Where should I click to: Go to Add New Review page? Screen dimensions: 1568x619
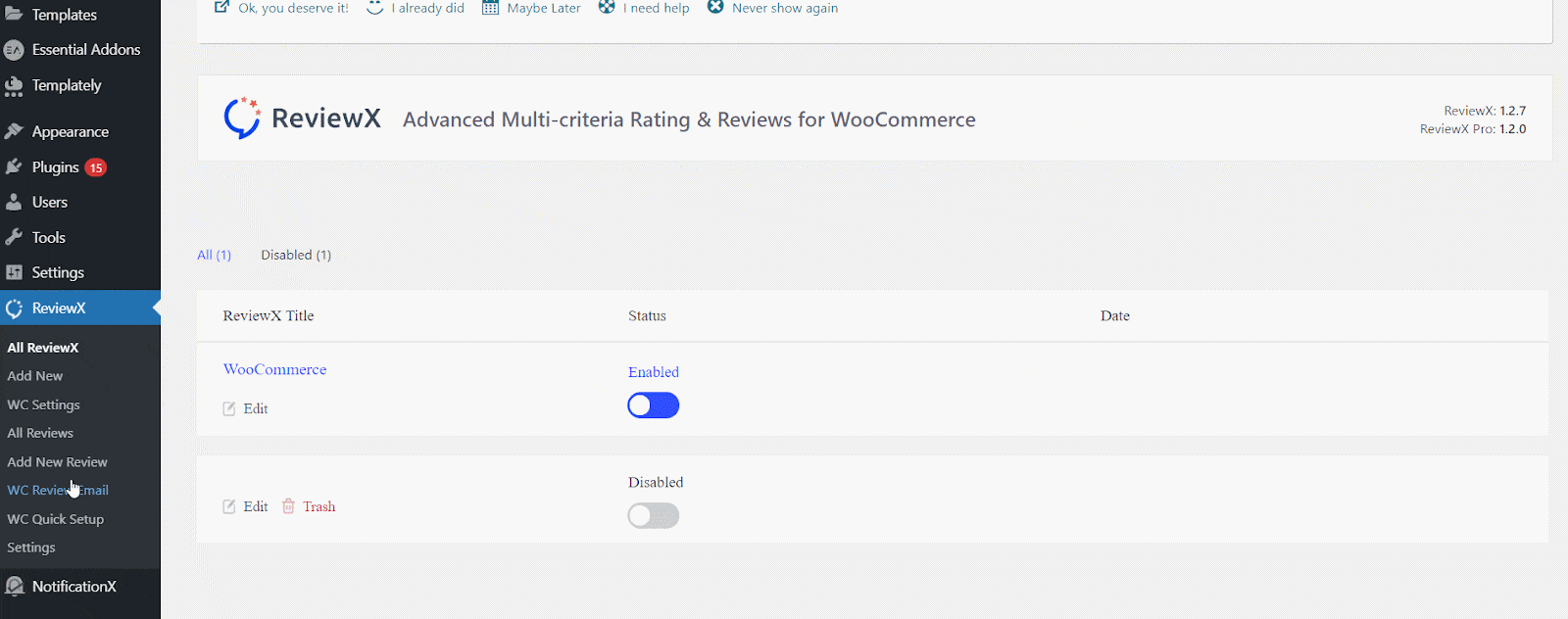57,461
